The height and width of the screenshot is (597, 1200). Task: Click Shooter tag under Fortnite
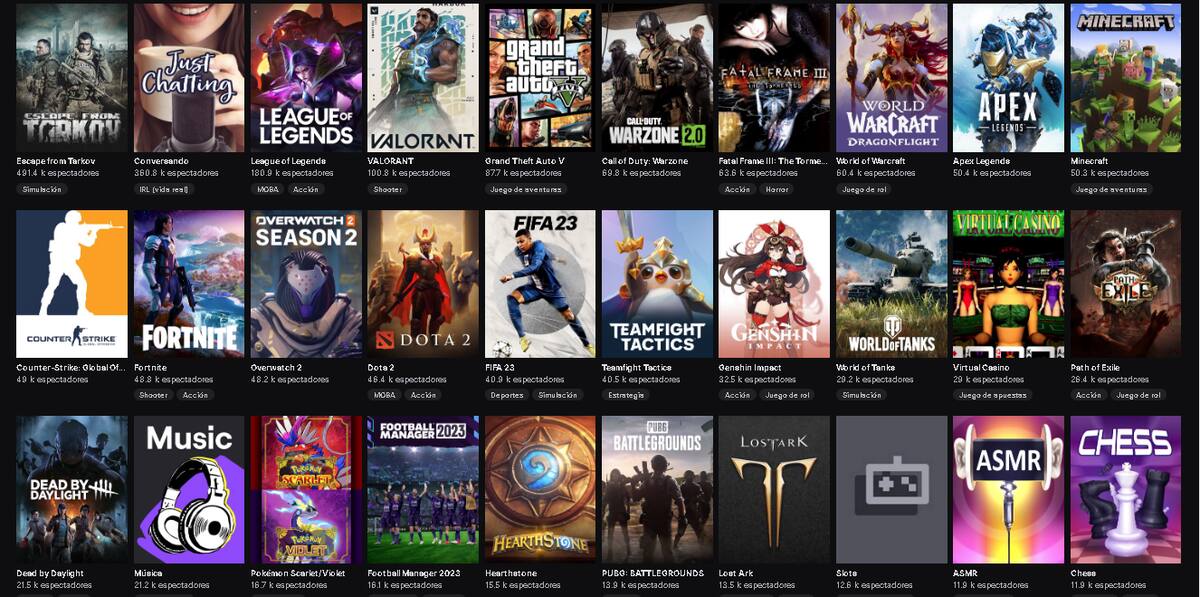[154, 395]
